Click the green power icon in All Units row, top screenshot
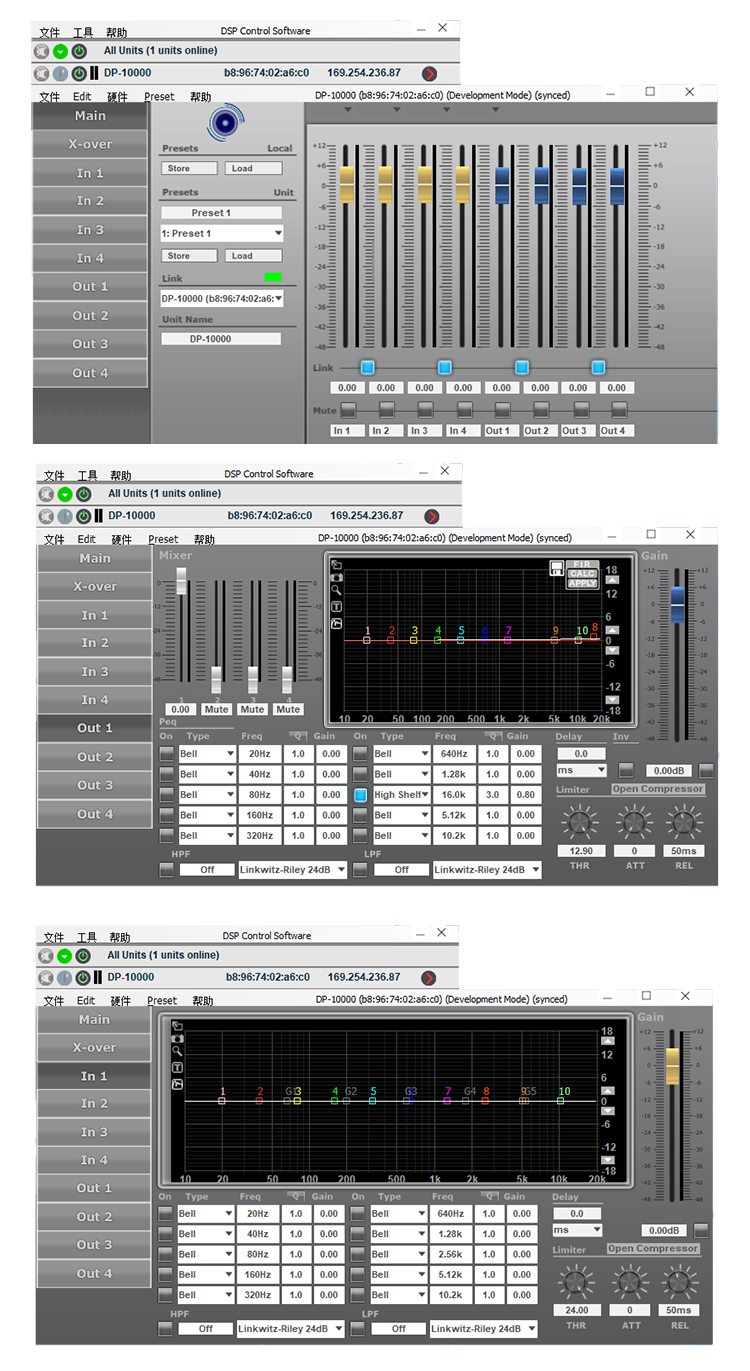 point(79,50)
